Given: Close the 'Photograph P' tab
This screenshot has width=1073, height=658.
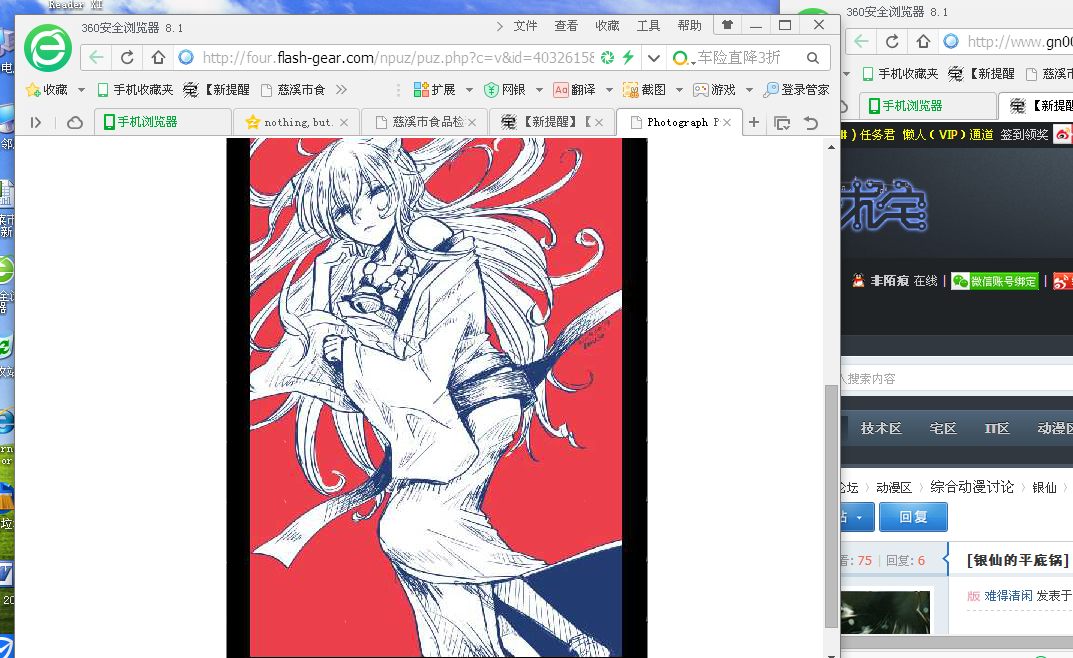Looking at the screenshot, I should tap(727, 122).
